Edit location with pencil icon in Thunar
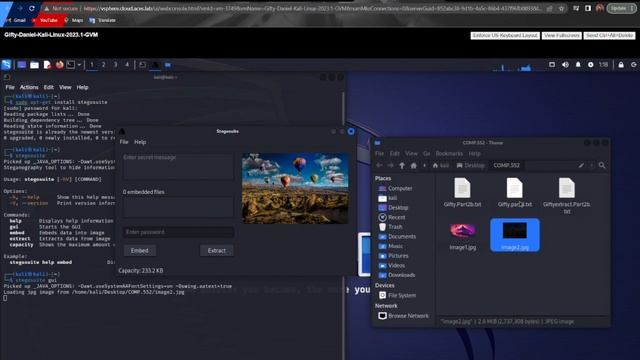640x360 pixels. (581, 165)
